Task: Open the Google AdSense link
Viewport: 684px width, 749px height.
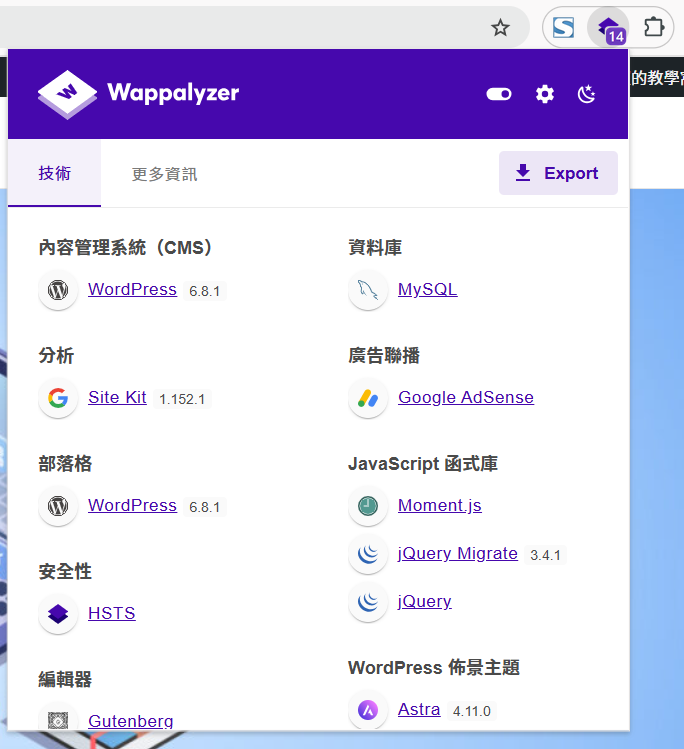Action: pyautogui.click(x=465, y=397)
